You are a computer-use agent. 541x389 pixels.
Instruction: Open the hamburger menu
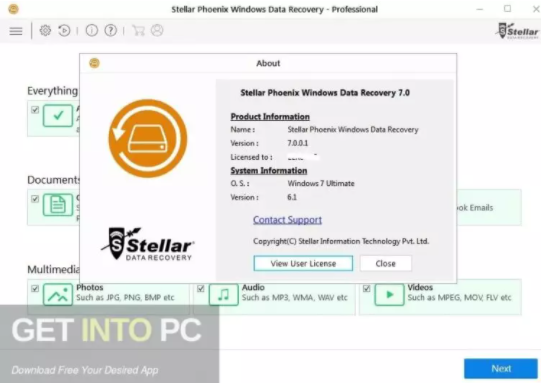[16, 31]
